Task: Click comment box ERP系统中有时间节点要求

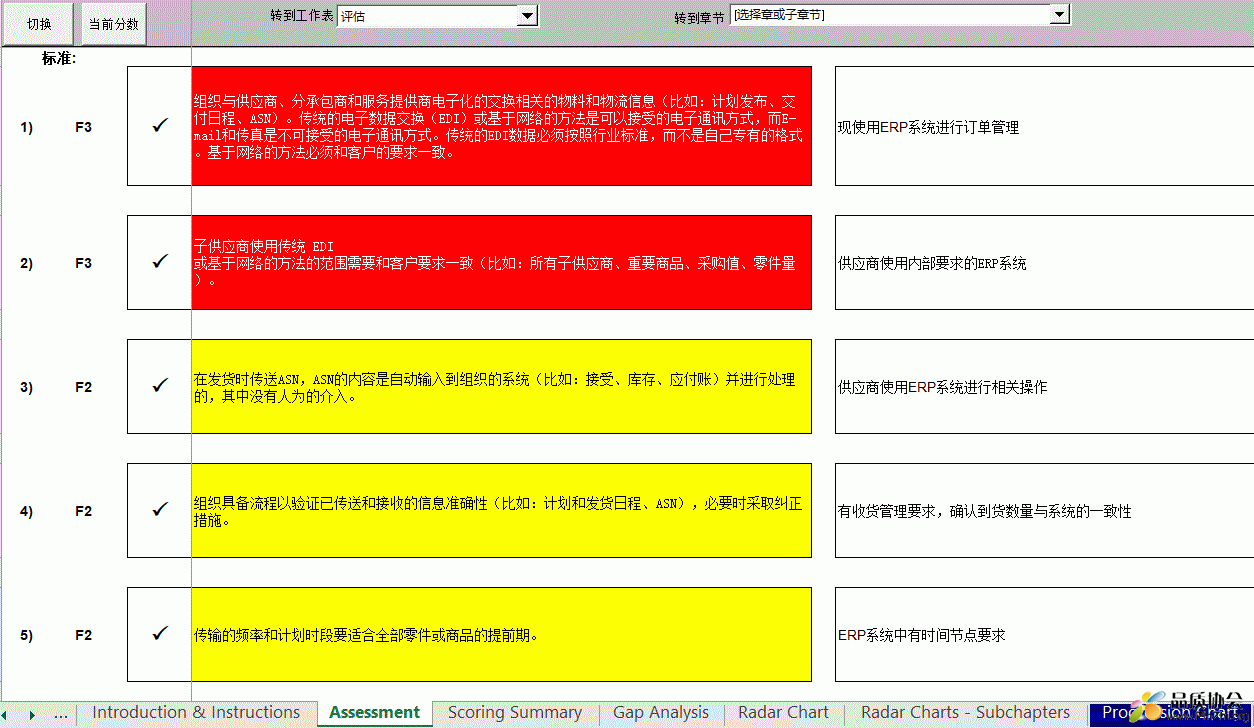Action: coord(1044,634)
